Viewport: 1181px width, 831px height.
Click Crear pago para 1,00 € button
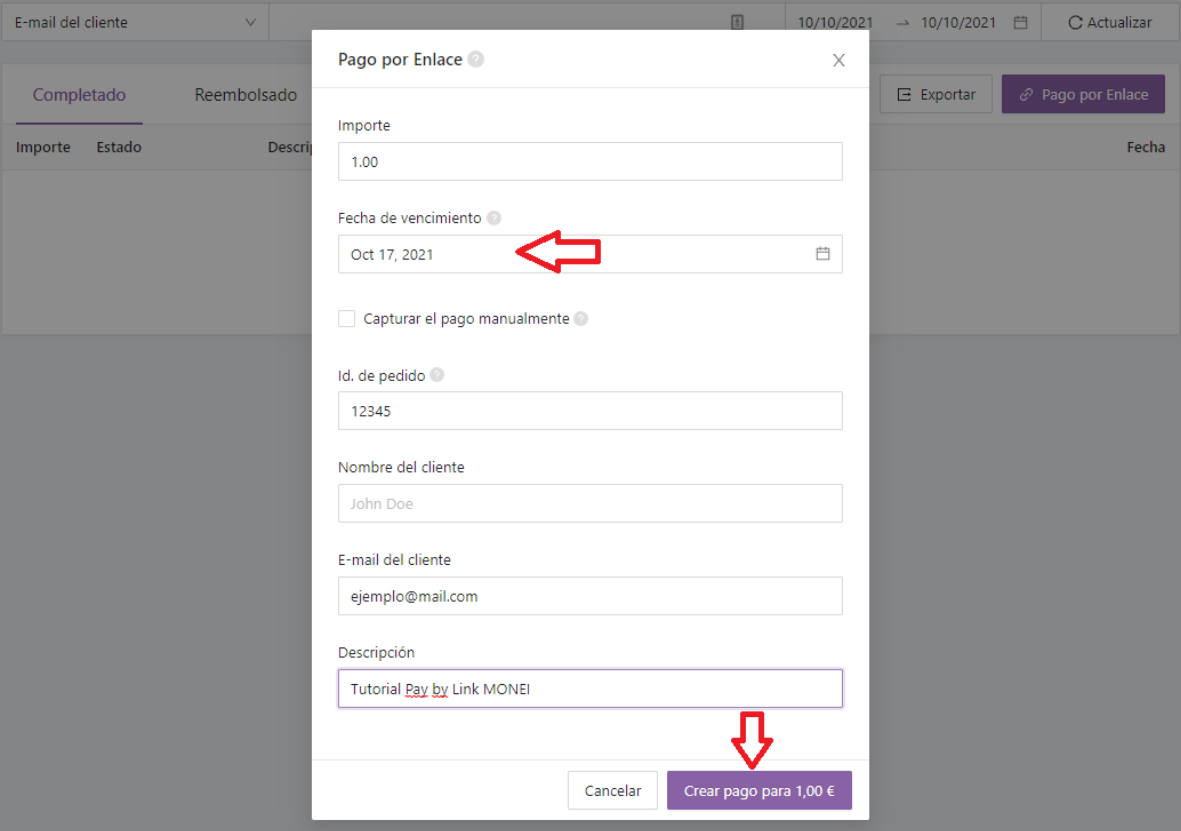759,790
